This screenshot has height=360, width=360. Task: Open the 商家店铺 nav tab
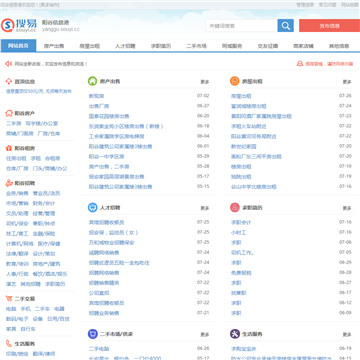click(x=303, y=46)
